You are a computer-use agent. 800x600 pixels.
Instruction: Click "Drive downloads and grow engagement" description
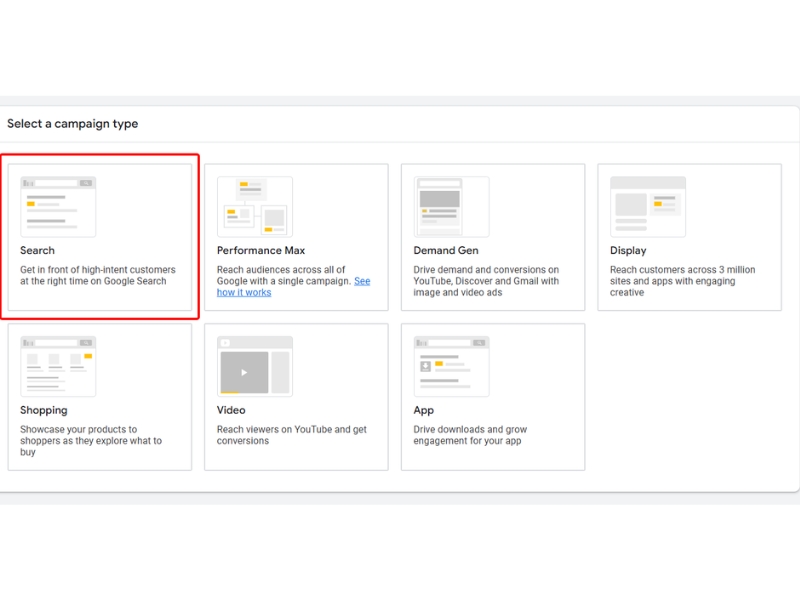pos(470,435)
